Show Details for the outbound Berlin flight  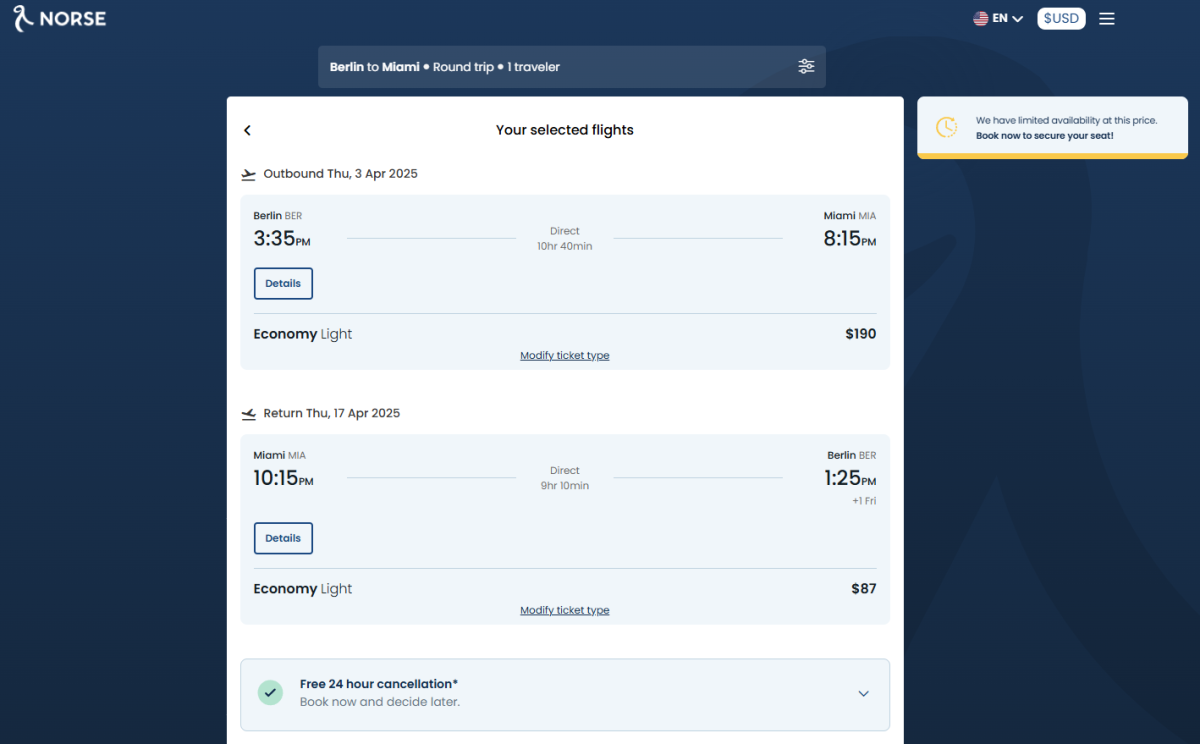point(283,283)
